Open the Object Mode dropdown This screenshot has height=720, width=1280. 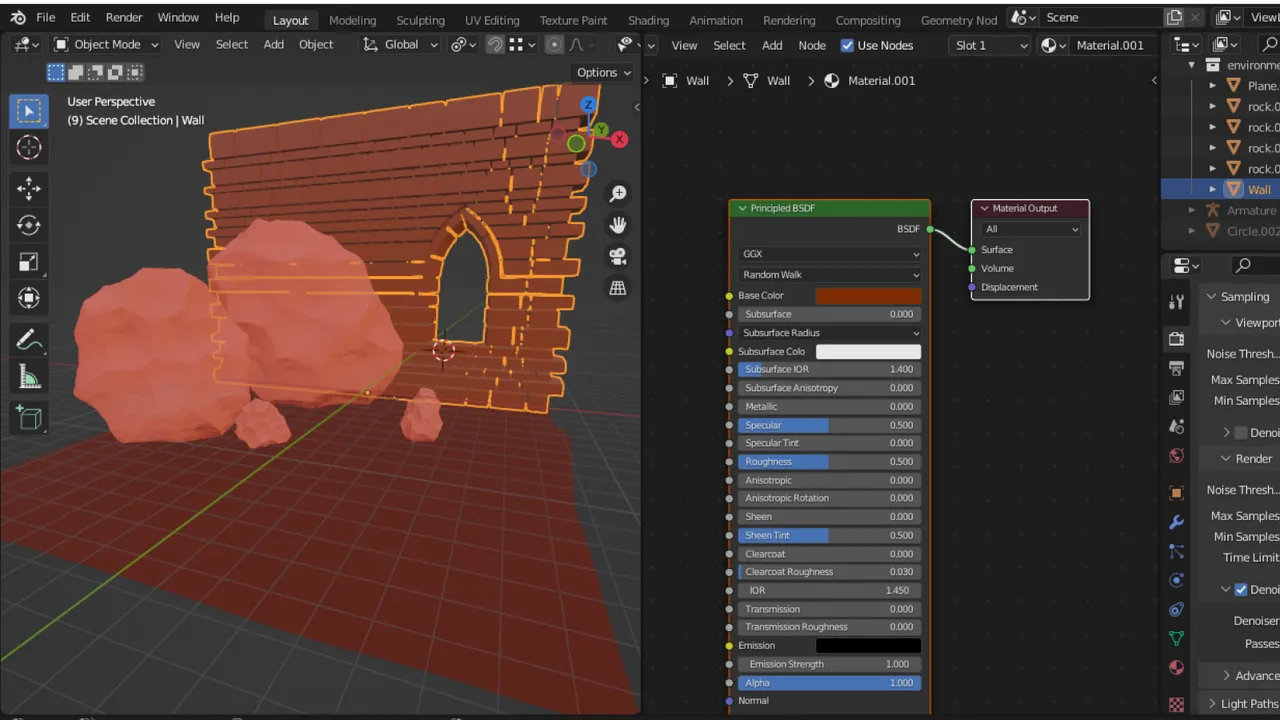(x=105, y=45)
